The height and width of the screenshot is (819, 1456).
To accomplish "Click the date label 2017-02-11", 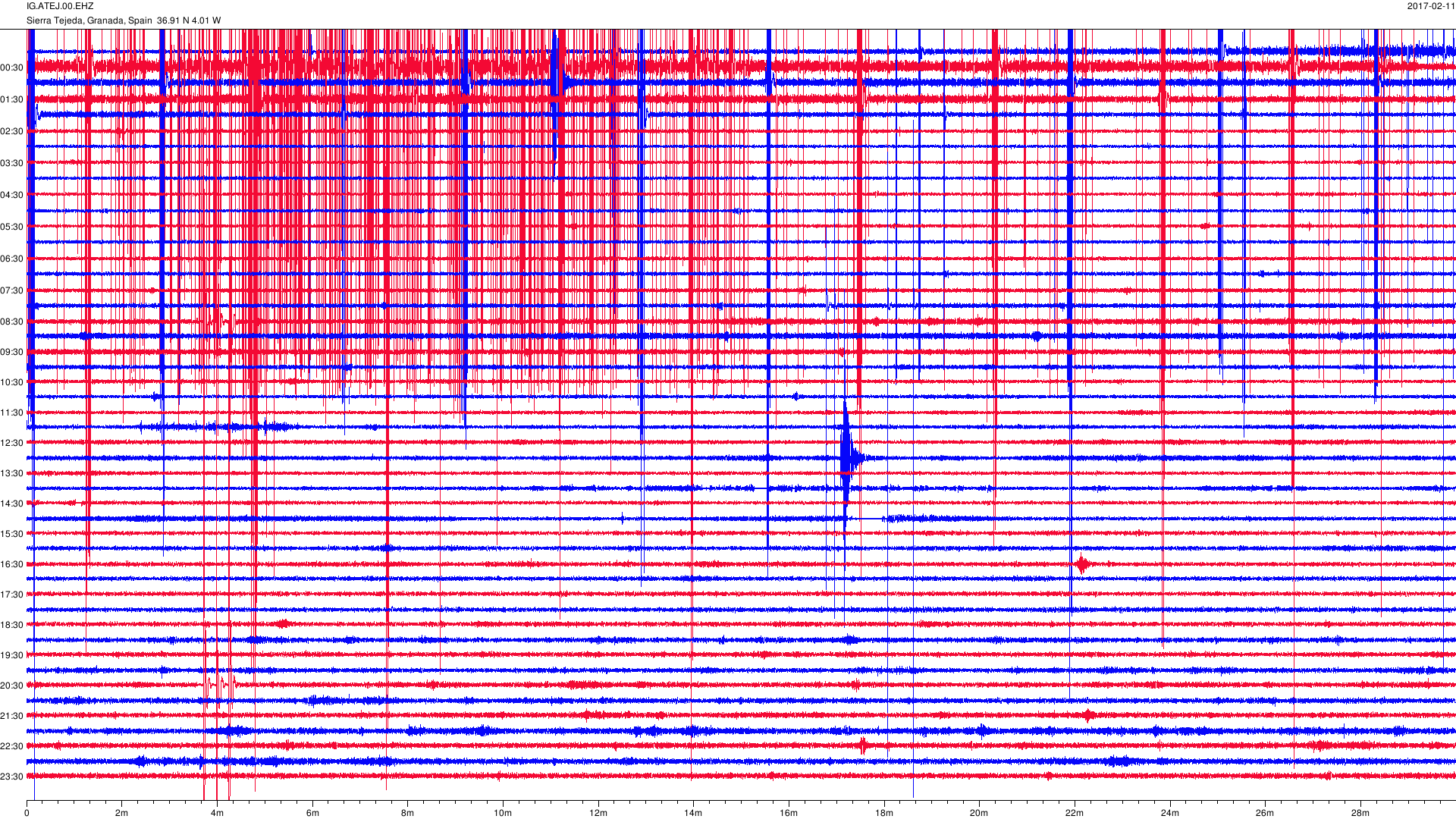I will tap(1431, 6).
